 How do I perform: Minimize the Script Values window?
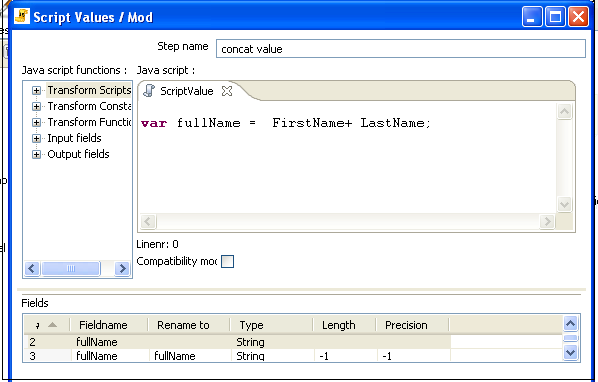click(x=532, y=17)
